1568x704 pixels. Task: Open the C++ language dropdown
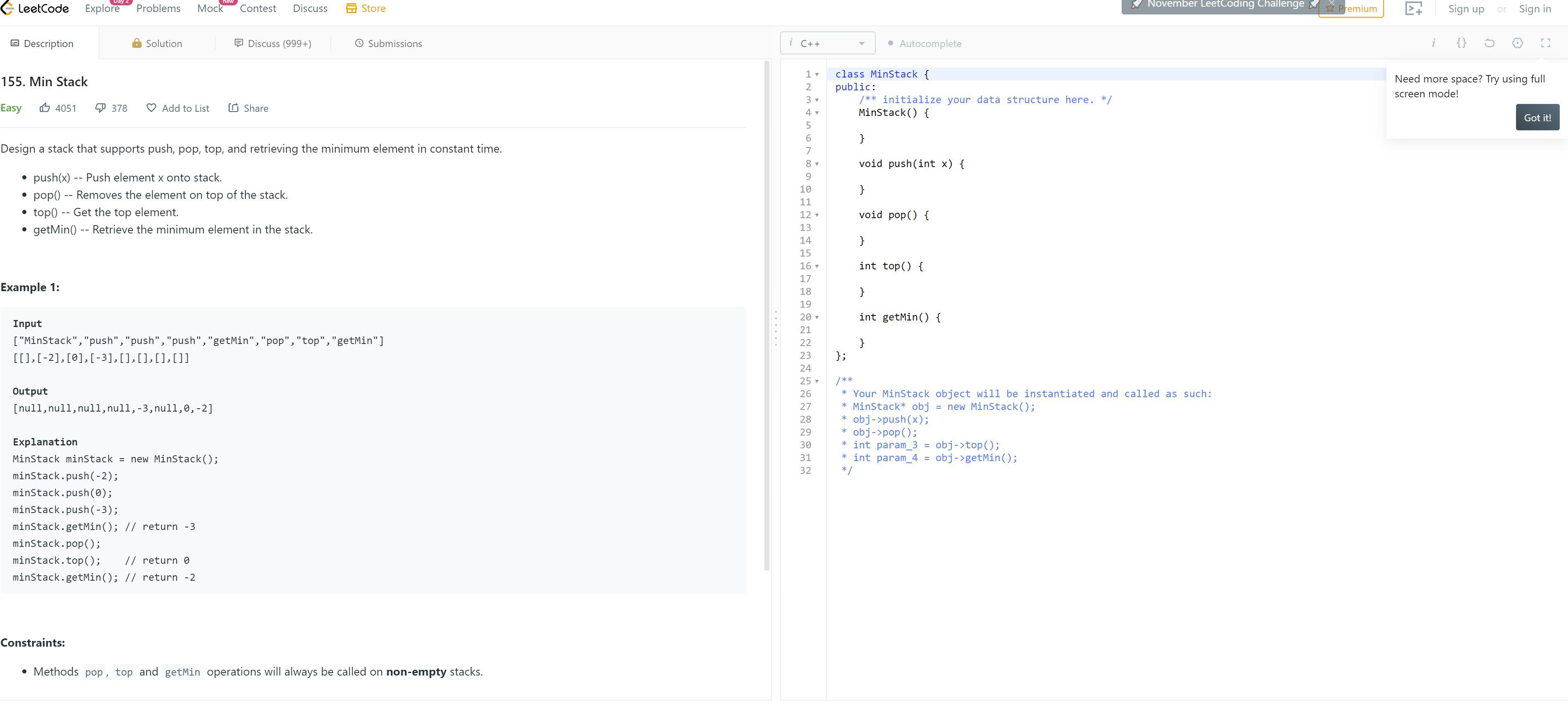point(827,42)
